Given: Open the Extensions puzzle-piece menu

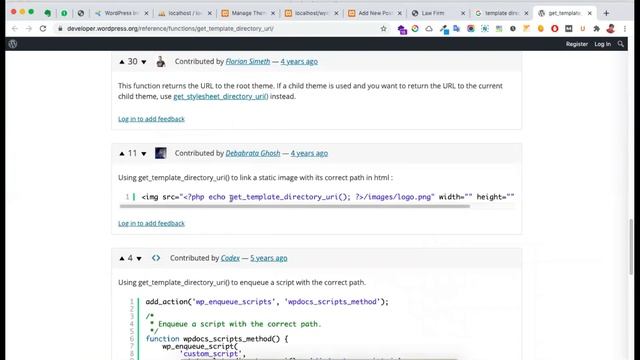Looking at the screenshot, I should pyautogui.click(x=597, y=29).
